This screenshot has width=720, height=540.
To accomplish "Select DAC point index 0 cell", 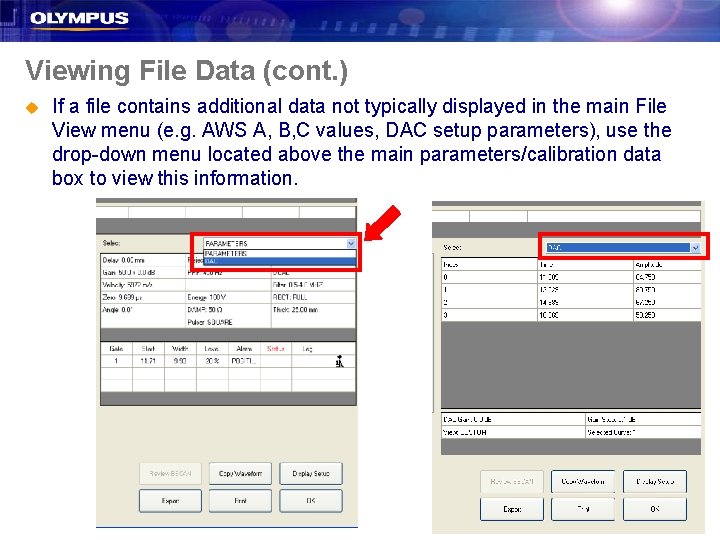I will click(x=489, y=277).
